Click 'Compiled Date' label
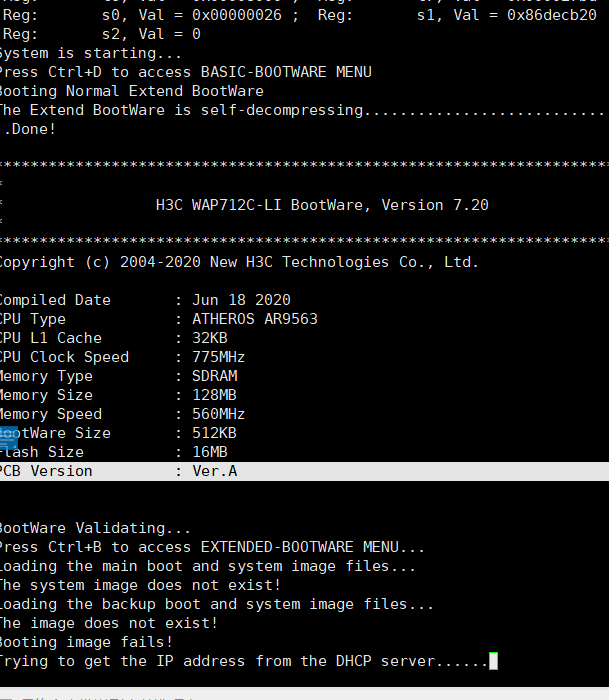This screenshot has height=700, width=609. (55, 300)
